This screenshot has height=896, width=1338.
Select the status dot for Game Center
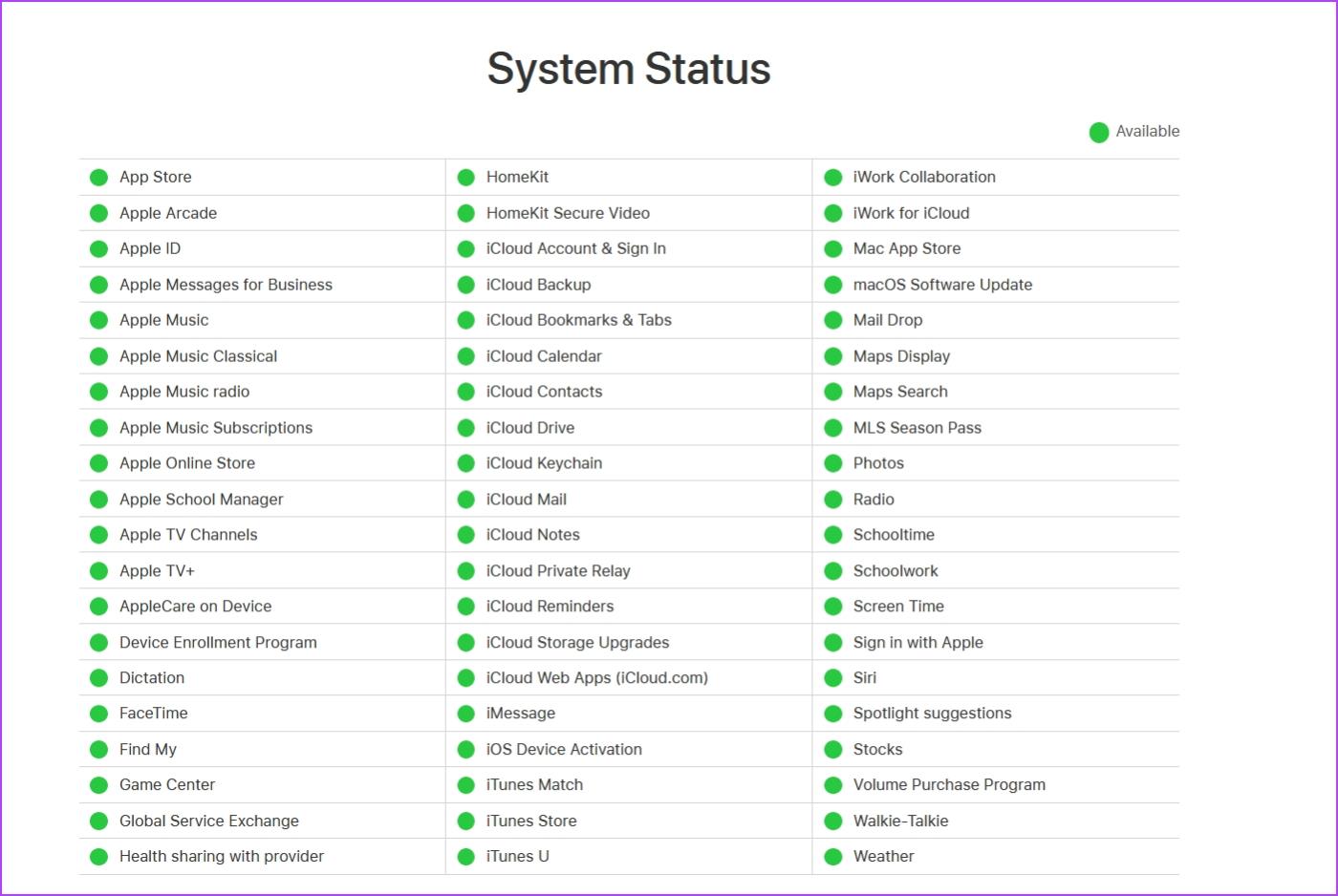pos(98,785)
